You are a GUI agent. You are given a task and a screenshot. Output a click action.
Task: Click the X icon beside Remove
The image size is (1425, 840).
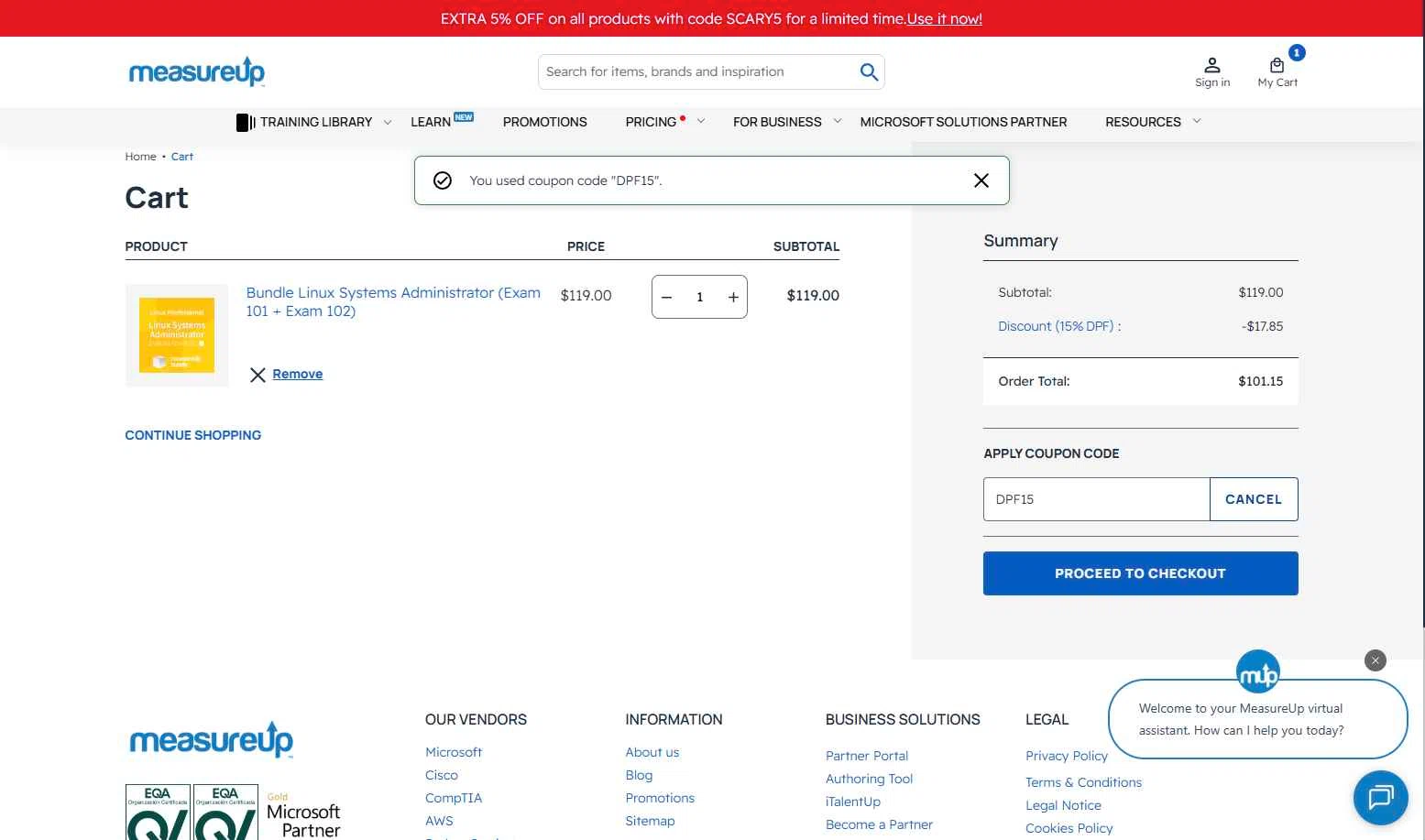258,375
